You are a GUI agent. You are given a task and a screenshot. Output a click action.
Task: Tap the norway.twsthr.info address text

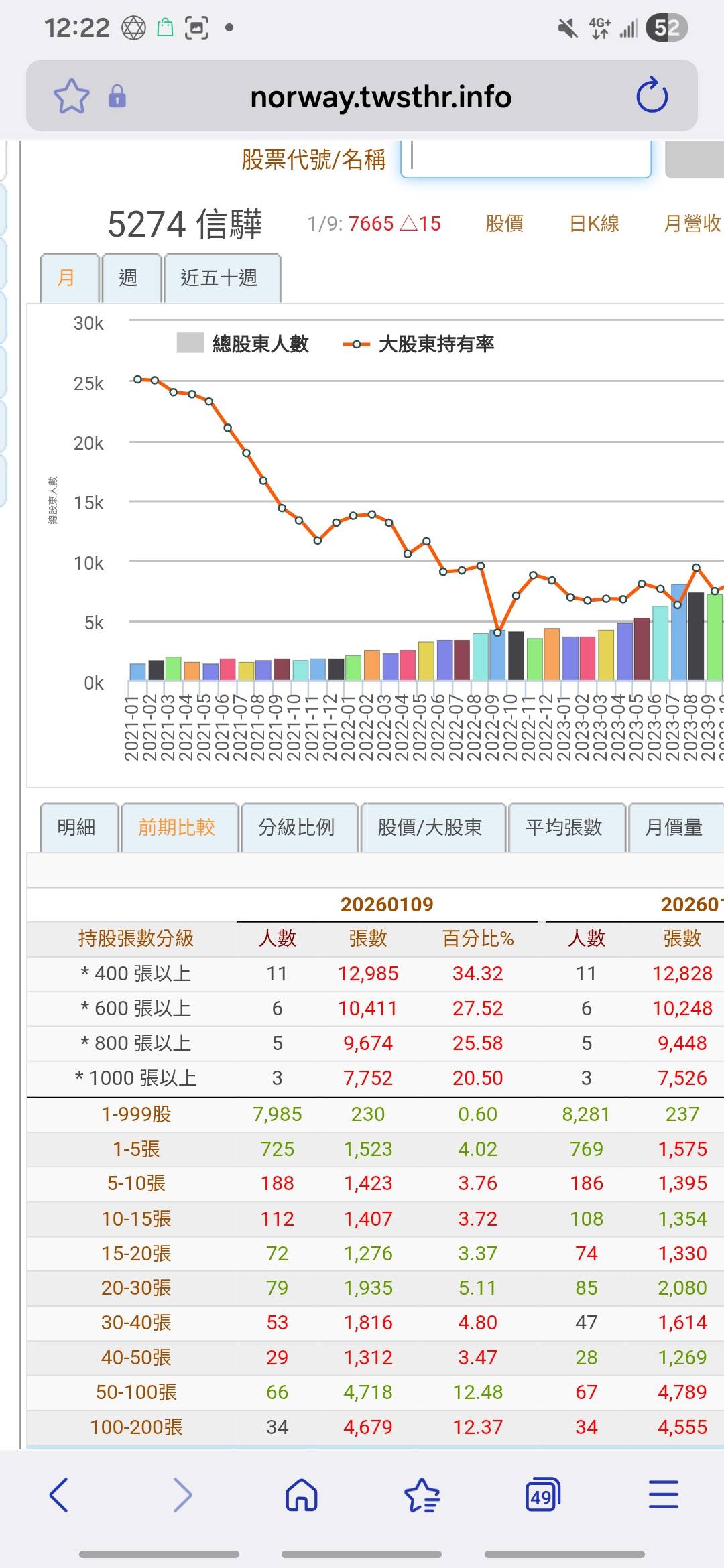point(381,96)
